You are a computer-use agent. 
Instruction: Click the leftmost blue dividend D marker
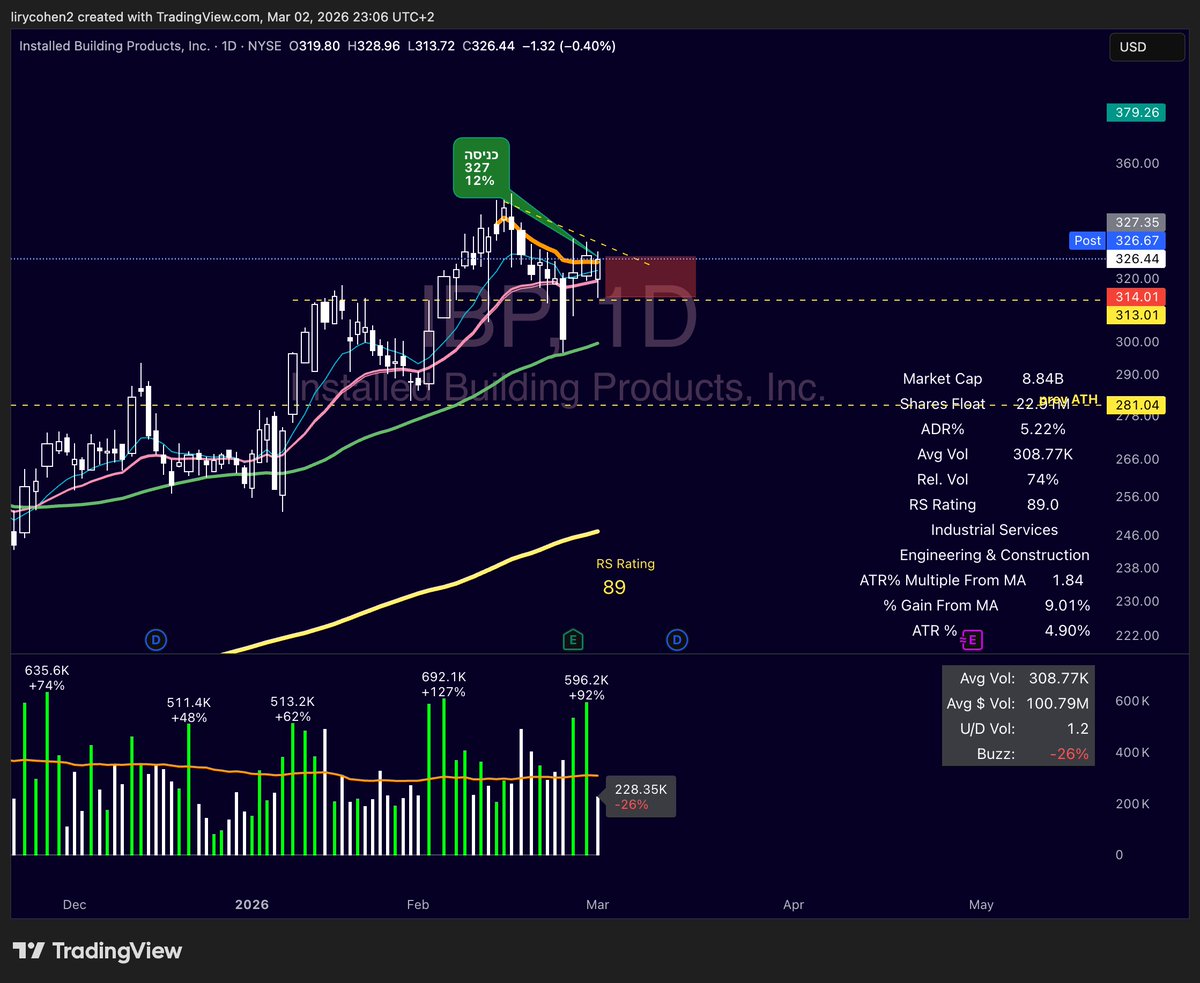point(155,639)
